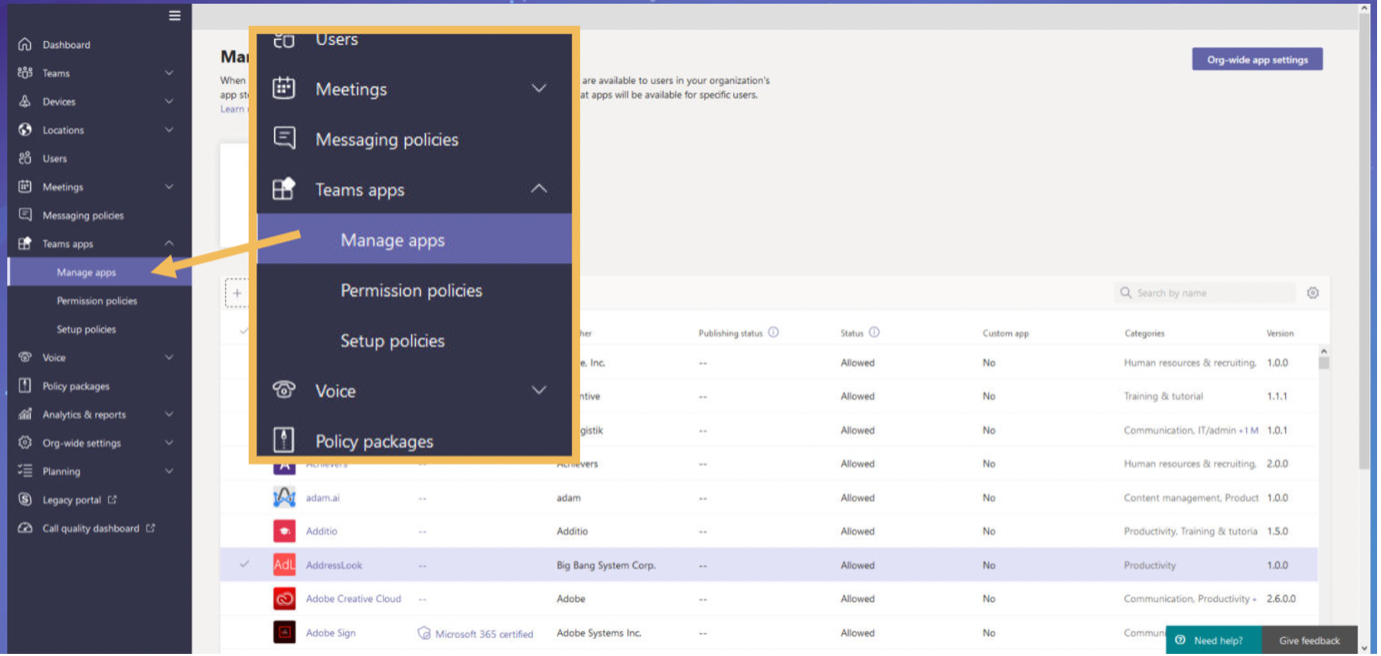Expand the Org-wide settings chevron
This screenshot has width=1381, height=656.
pos(169,443)
